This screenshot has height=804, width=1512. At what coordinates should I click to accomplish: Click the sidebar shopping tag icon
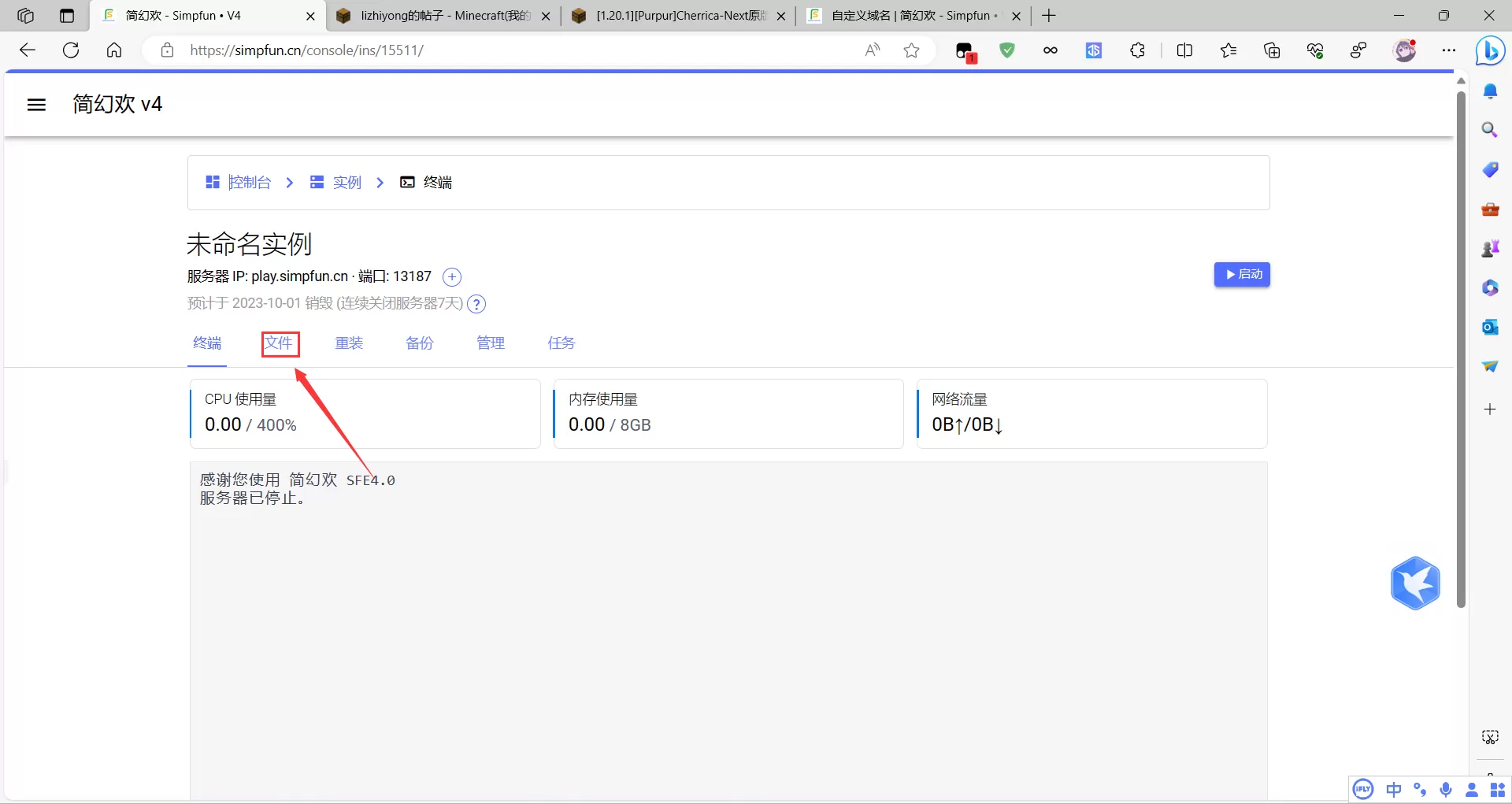tap(1490, 169)
